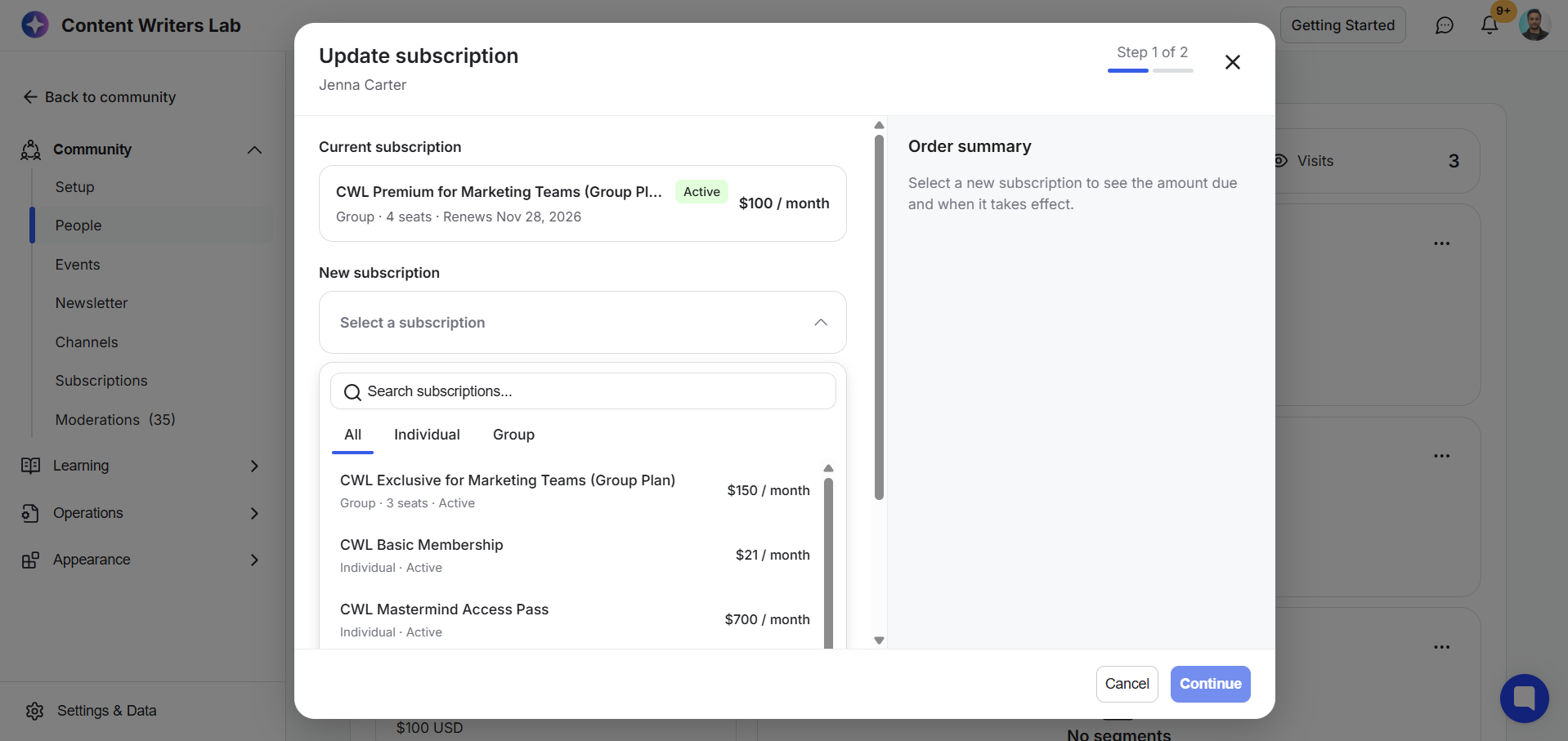1568x741 pixels.
Task: Click the Appearance icon in sidebar
Action: point(30,560)
